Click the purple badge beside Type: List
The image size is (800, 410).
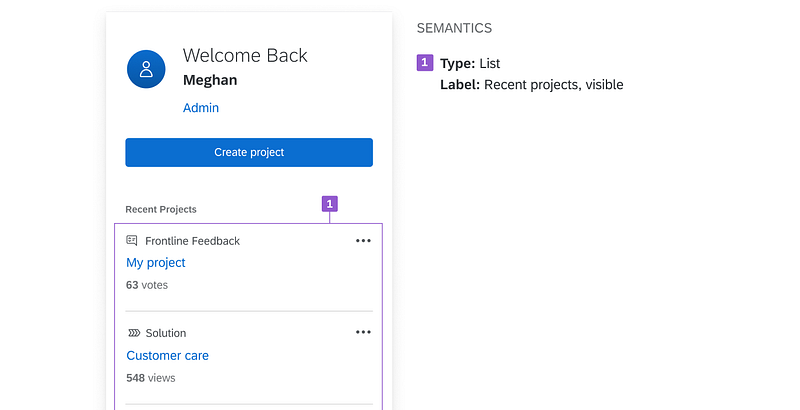(425, 63)
